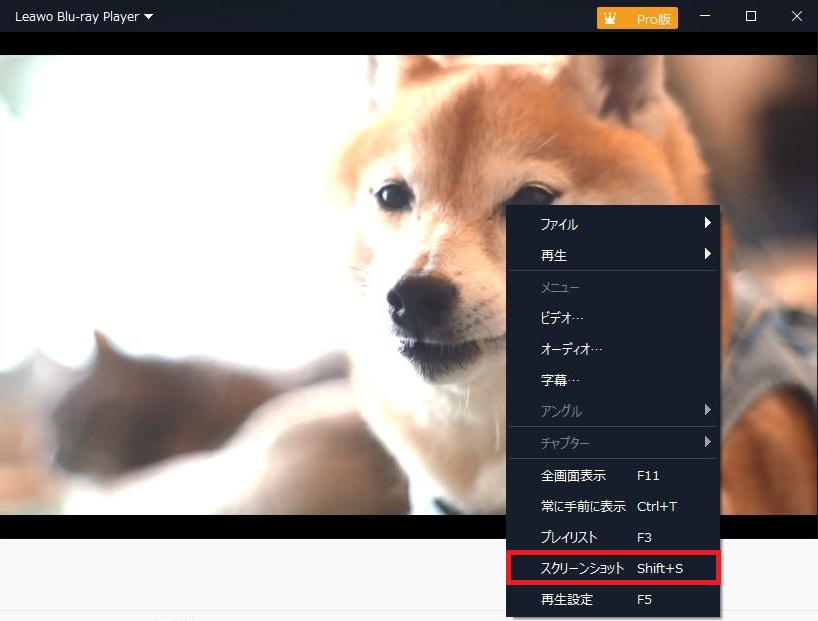Expand the アングル submenu
Image resolution: width=818 pixels, height=621 pixels.
tap(612, 411)
